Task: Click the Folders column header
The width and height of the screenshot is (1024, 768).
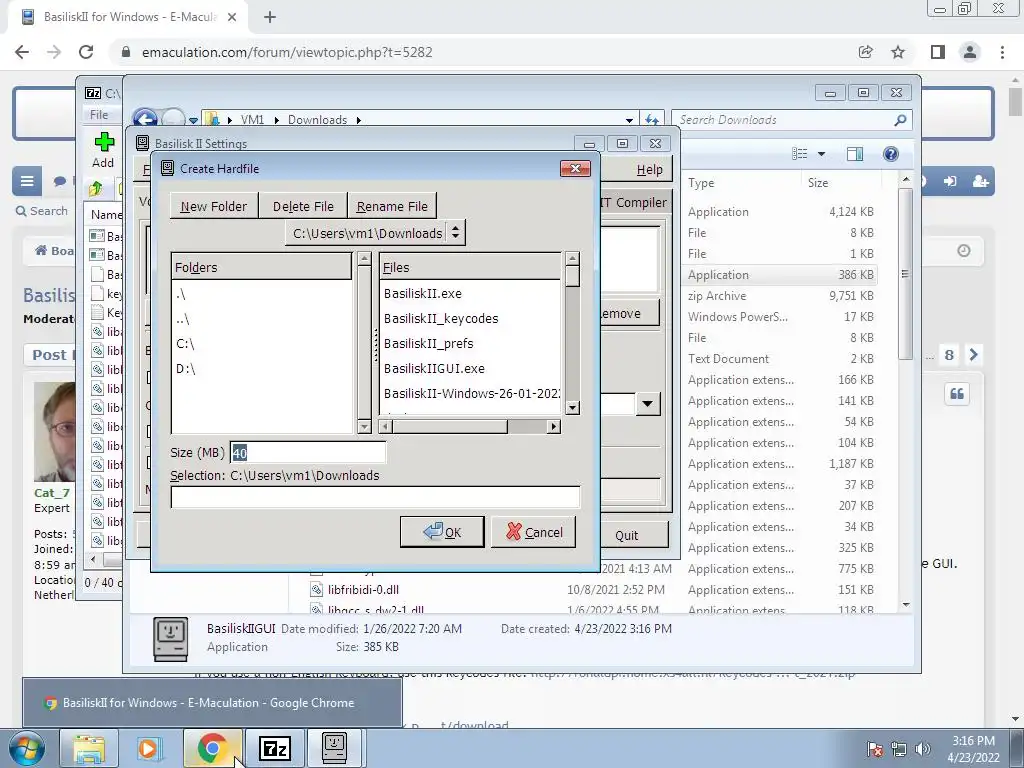Action: [261, 267]
